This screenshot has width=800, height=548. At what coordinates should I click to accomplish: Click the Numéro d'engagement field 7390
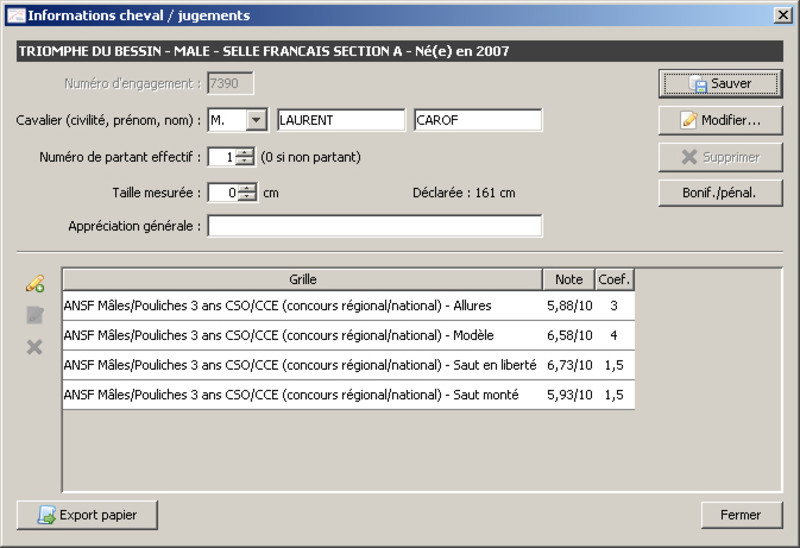[230, 83]
